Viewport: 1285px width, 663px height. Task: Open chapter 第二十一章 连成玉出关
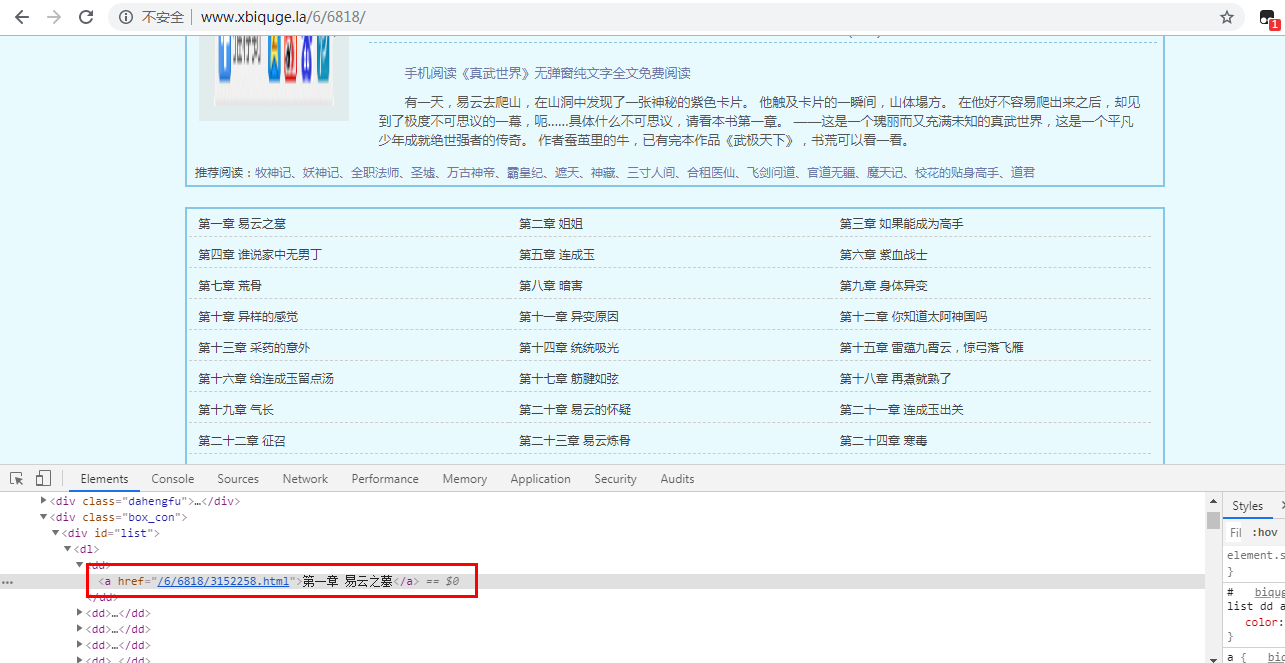pos(902,409)
